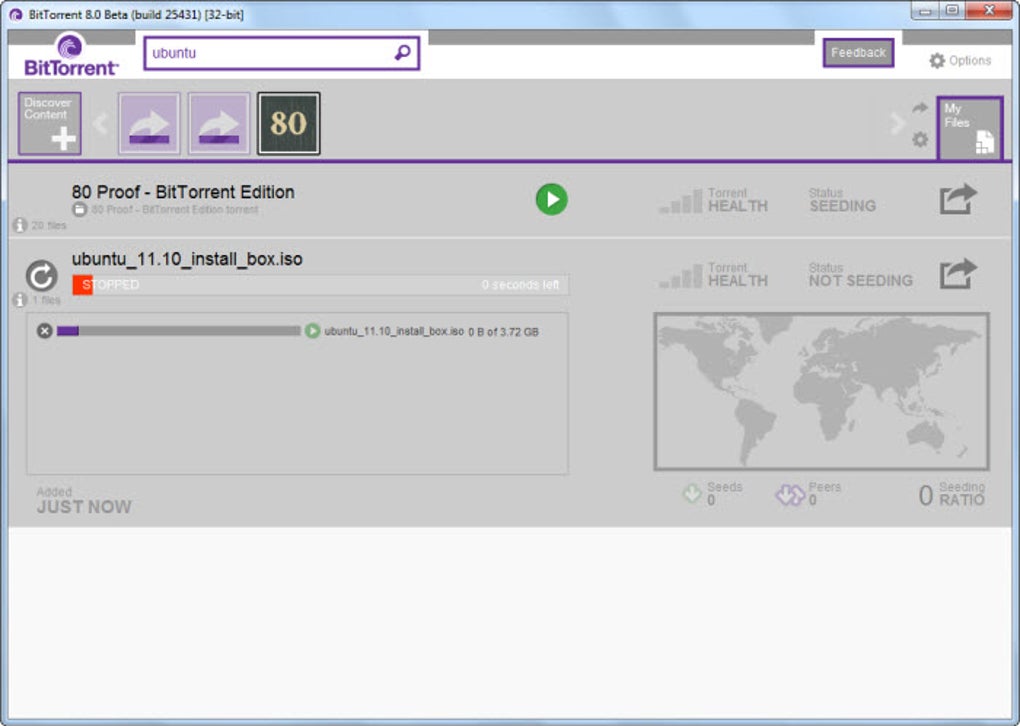Click the green Seeds download icon
Image resolution: width=1020 pixels, height=726 pixels.
pyautogui.click(x=692, y=494)
